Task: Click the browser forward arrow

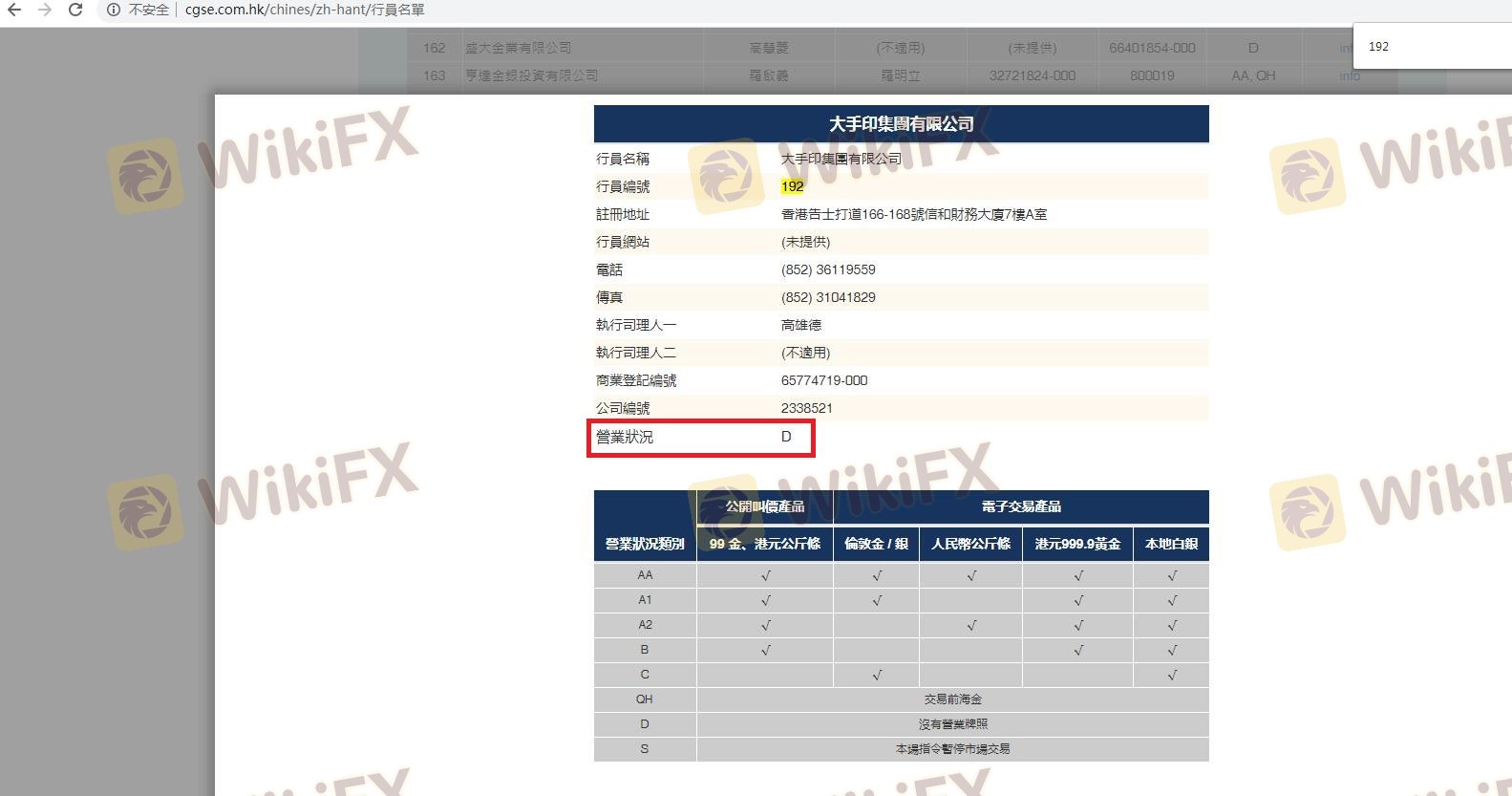Action: (x=45, y=10)
